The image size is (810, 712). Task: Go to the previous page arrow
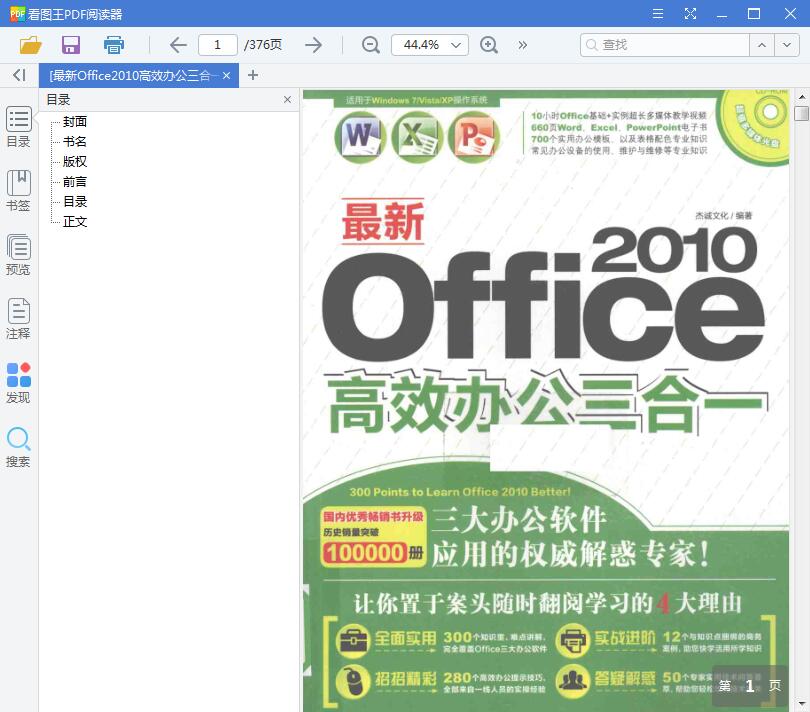tap(178, 45)
